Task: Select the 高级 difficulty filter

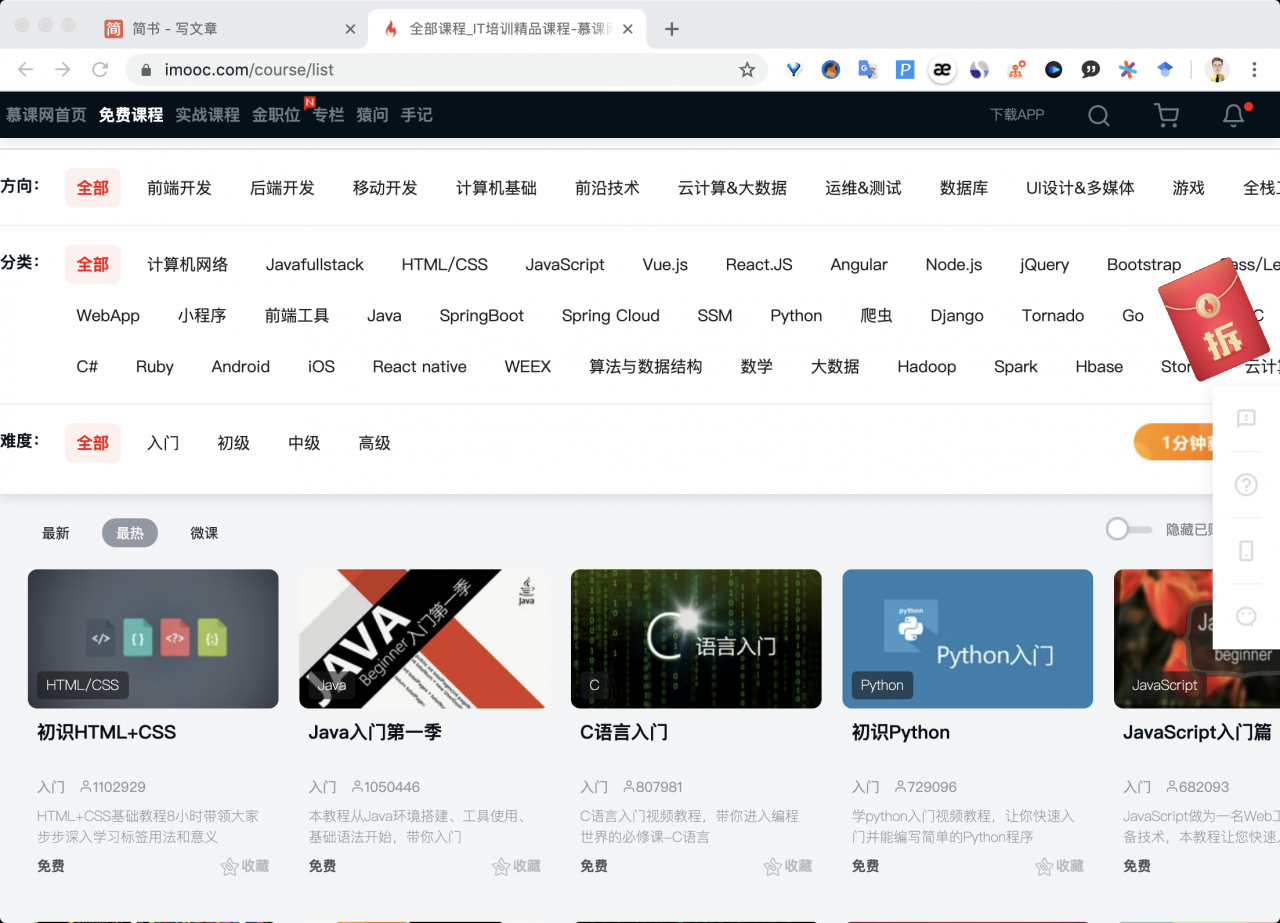Action: pos(374,443)
